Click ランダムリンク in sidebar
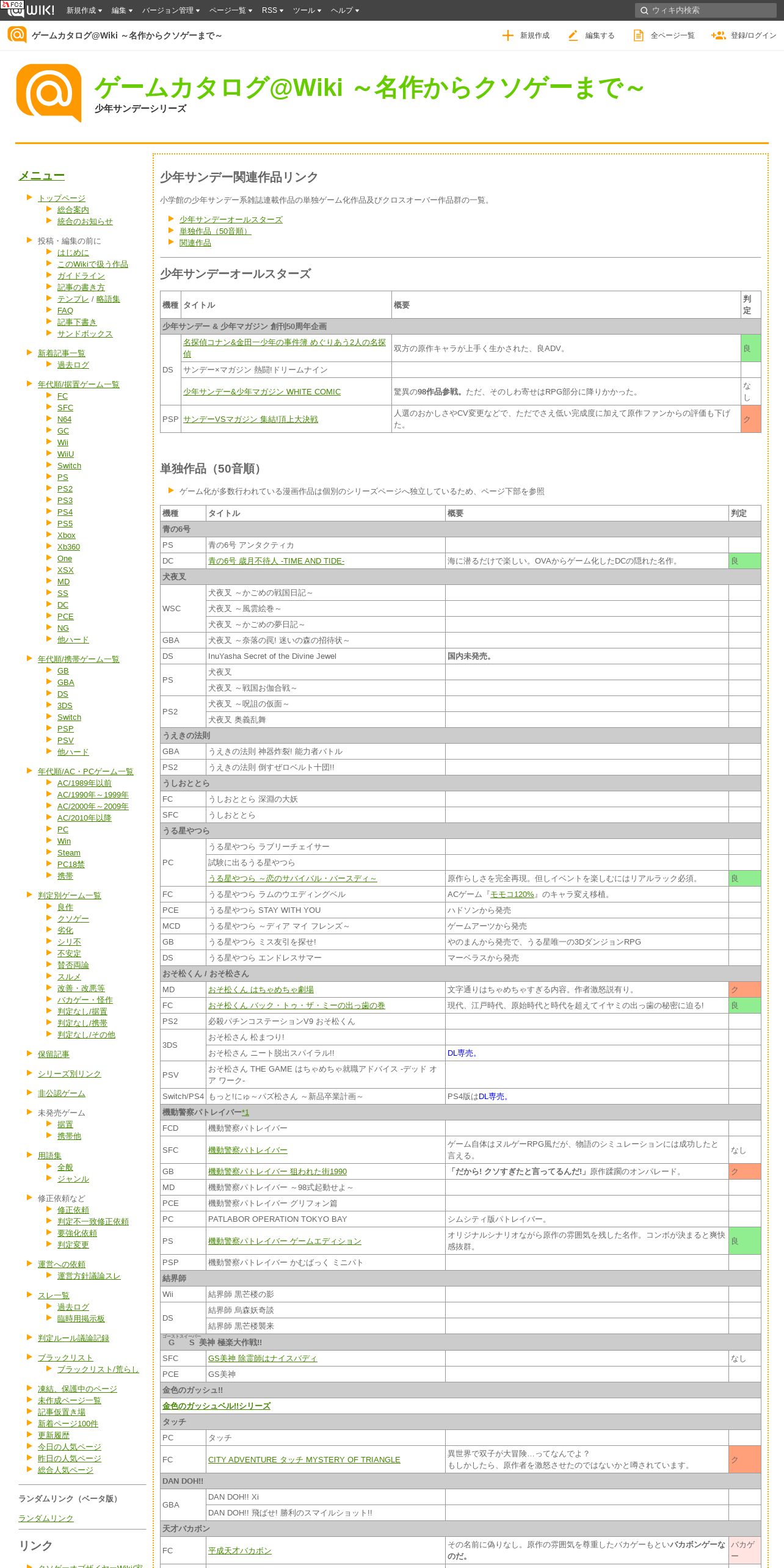The image size is (784, 1568). coord(46,1519)
